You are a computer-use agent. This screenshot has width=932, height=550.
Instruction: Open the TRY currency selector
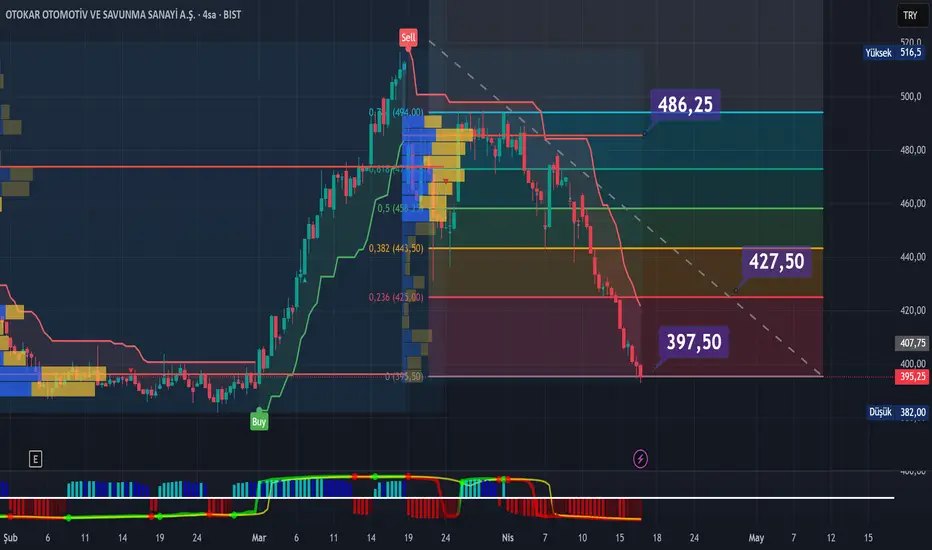[910, 15]
